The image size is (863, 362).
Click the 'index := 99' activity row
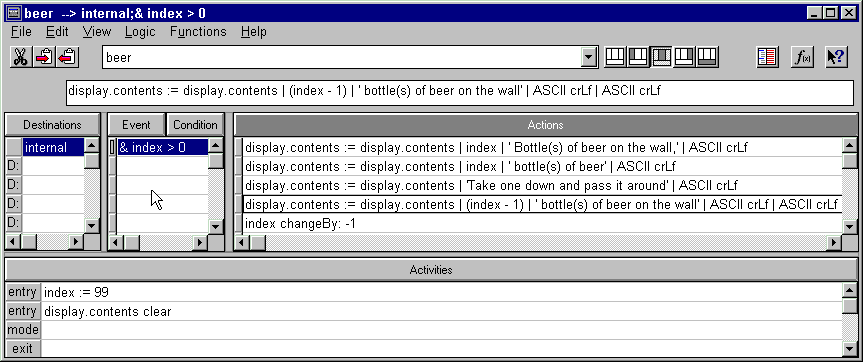(x=442, y=292)
